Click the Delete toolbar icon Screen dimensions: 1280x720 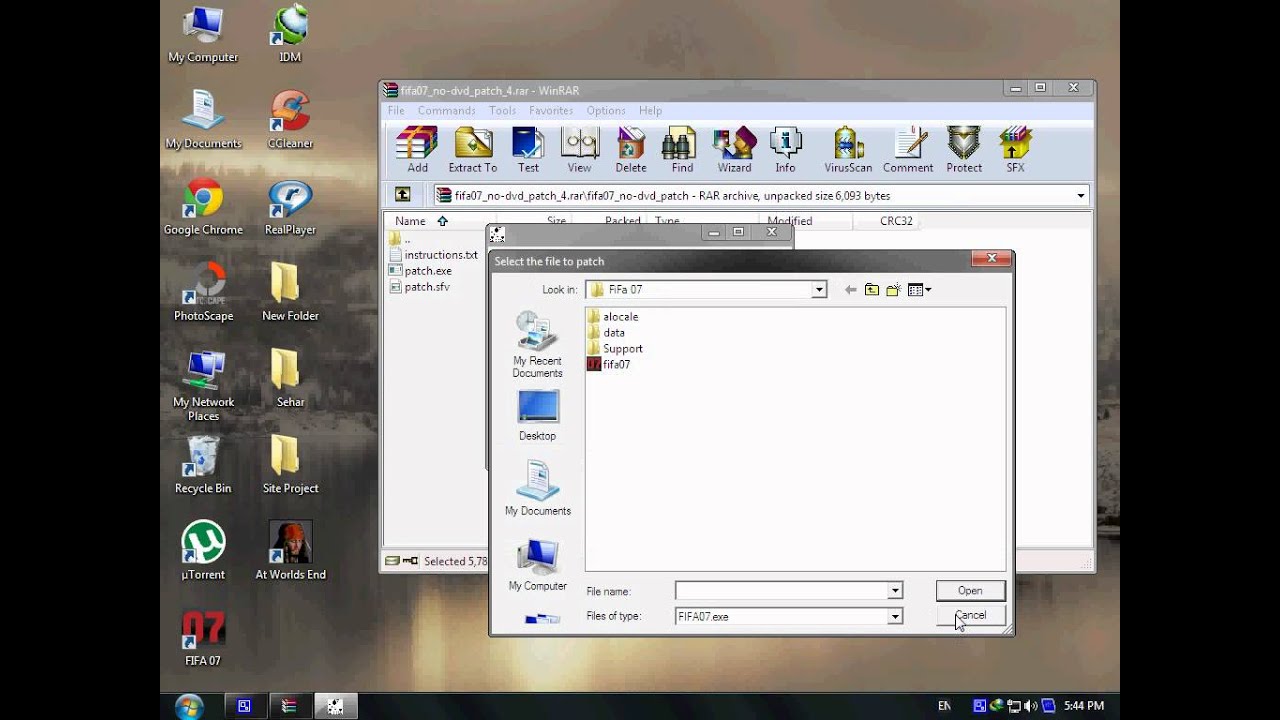(631, 150)
